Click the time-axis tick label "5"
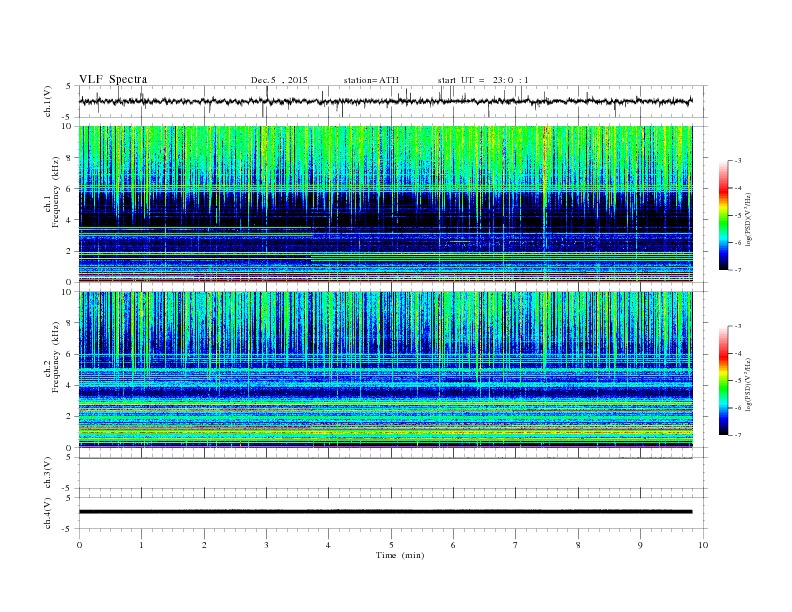792x612 pixels. 391,545
